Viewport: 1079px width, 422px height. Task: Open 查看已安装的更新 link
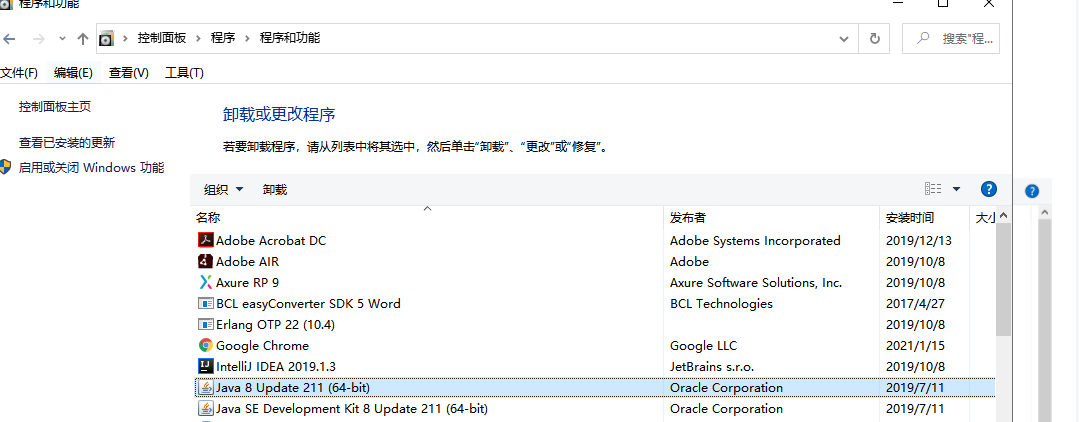pos(67,143)
